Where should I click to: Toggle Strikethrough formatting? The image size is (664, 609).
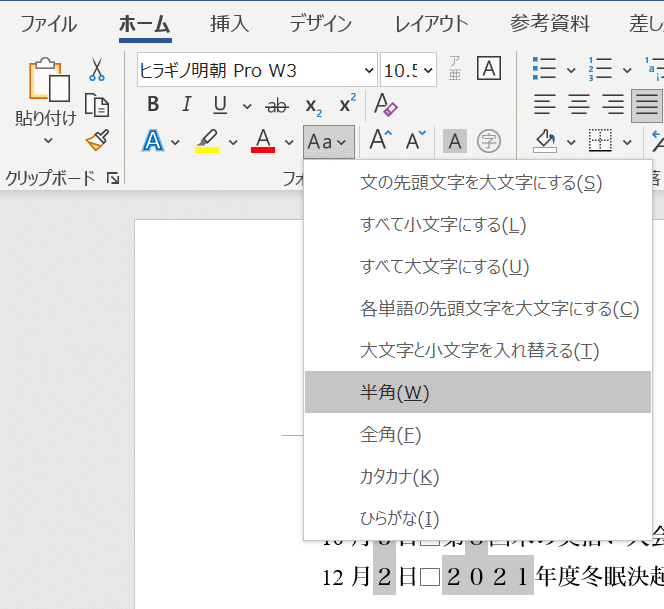pos(277,105)
